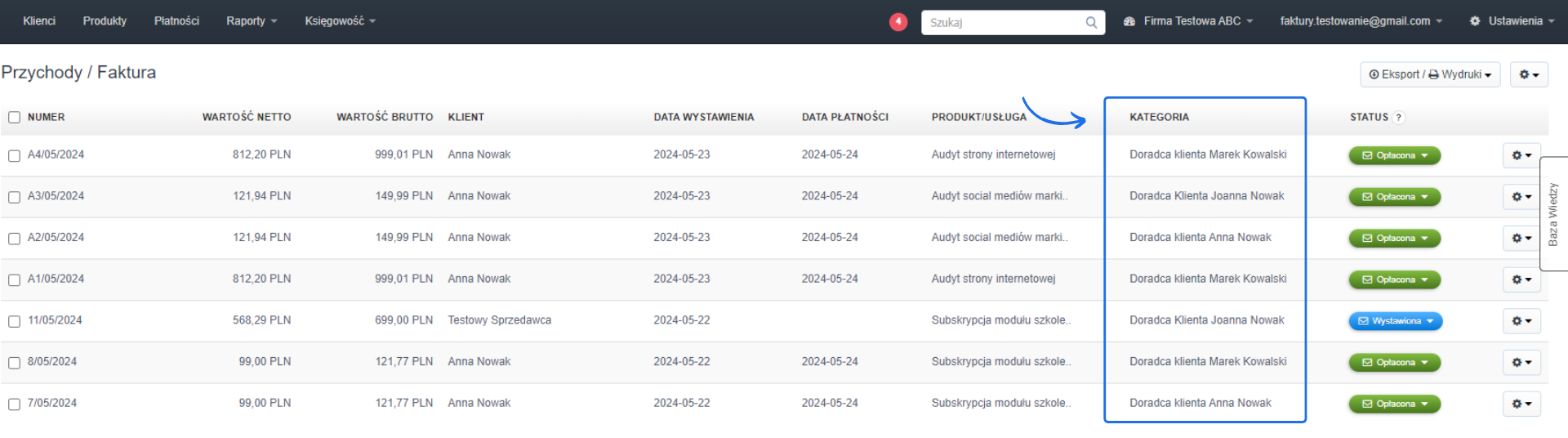The width and height of the screenshot is (1568, 438).
Task: Open gear menu for invoice A4/05/2024
Action: click(1521, 155)
